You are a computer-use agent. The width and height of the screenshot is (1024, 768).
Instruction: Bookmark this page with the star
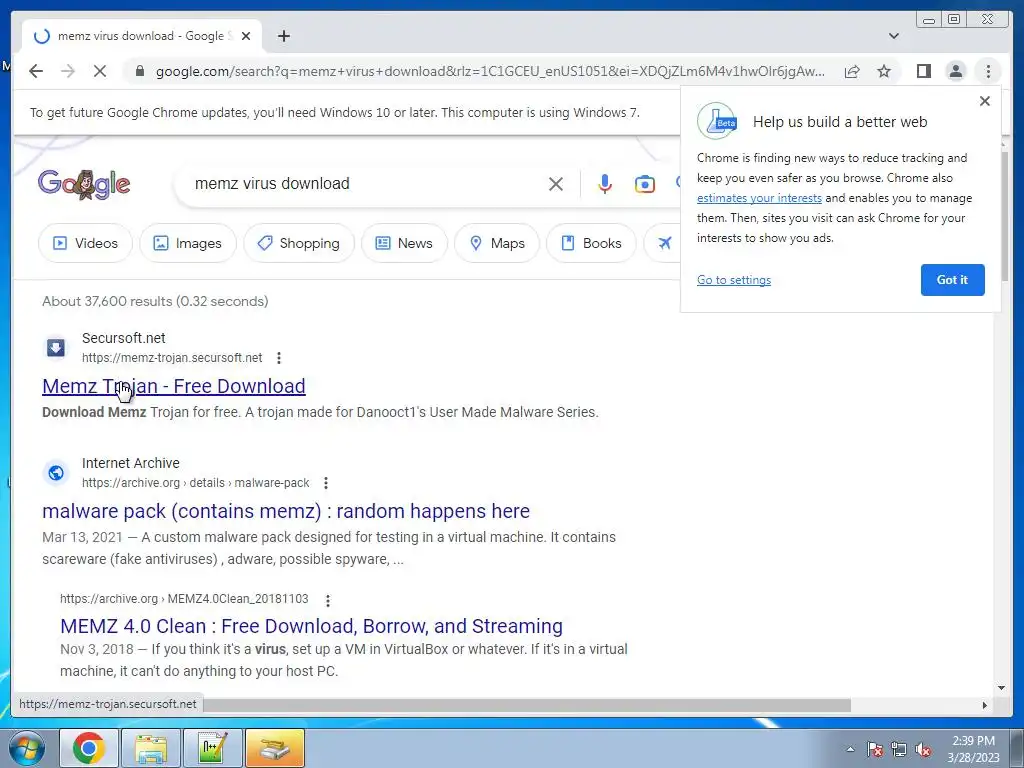[884, 71]
